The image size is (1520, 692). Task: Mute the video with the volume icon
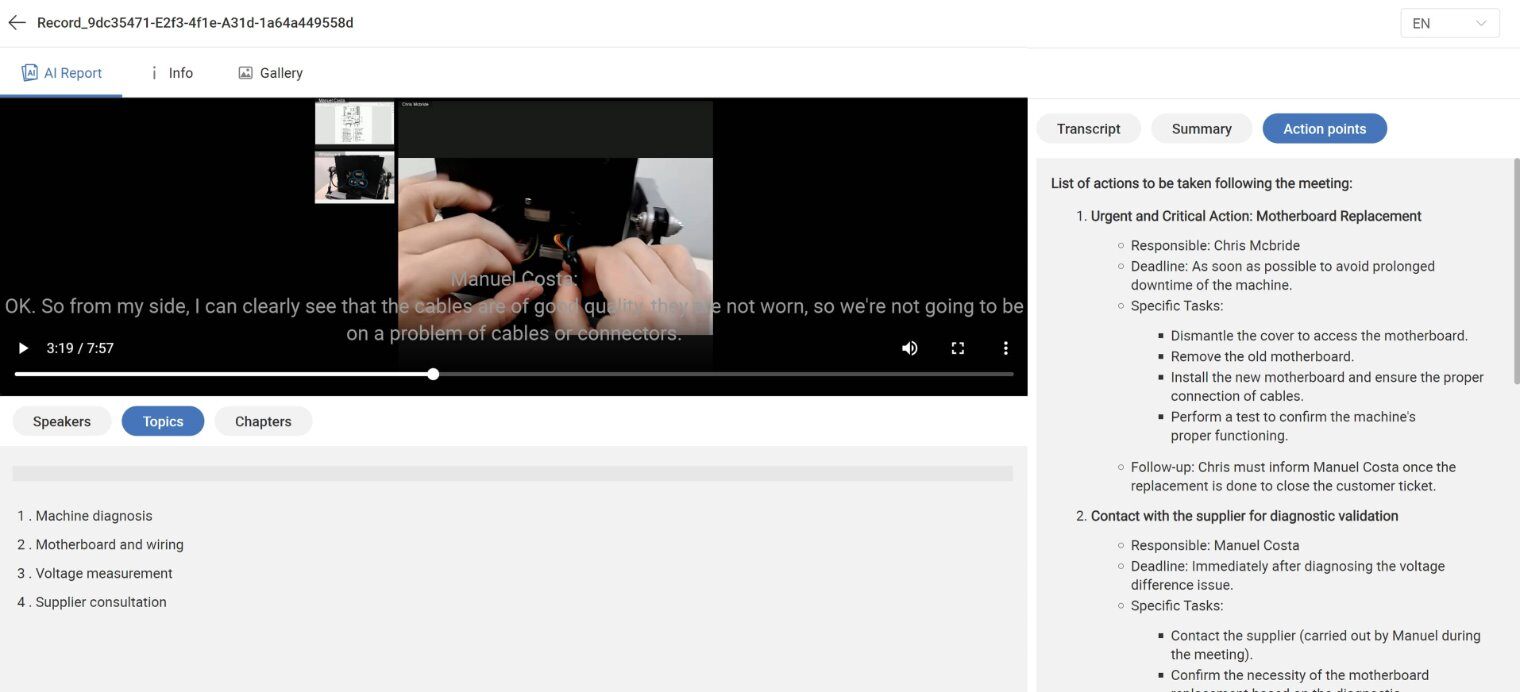click(909, 348)
